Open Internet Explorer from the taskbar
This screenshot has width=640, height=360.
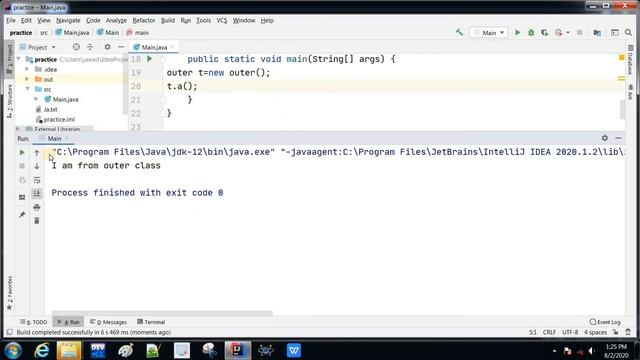pyautogui.click(x=42, y=350)
